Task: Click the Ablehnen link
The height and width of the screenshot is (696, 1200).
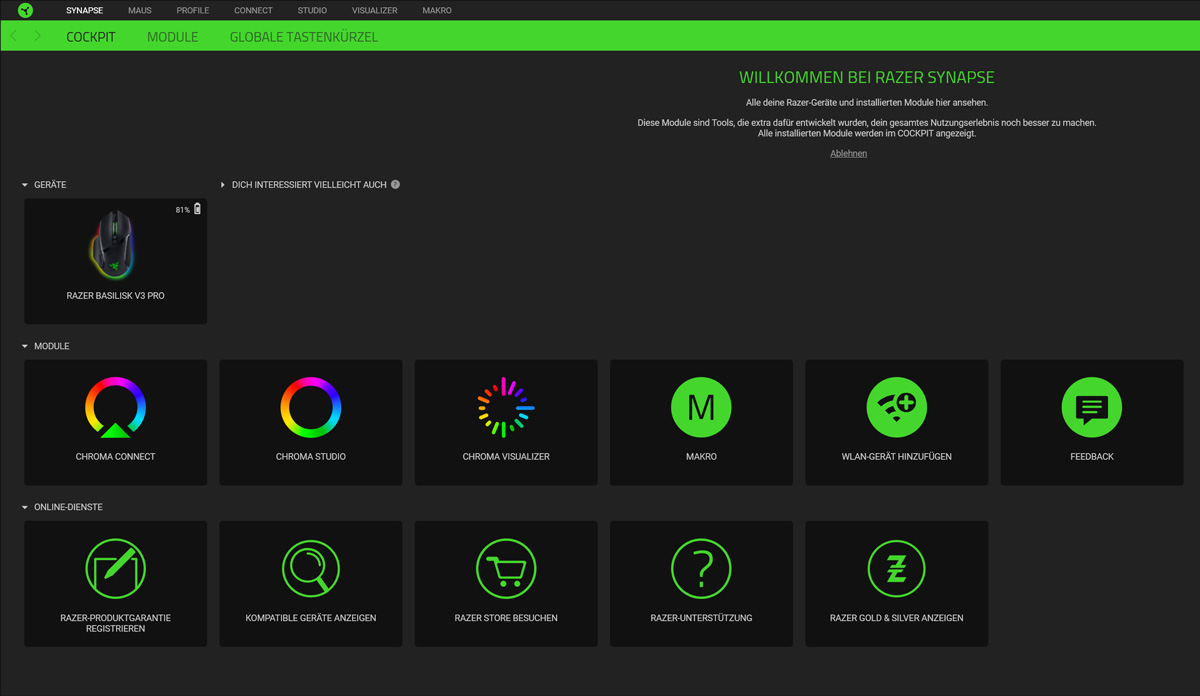Action: click(x=848, y=153)
